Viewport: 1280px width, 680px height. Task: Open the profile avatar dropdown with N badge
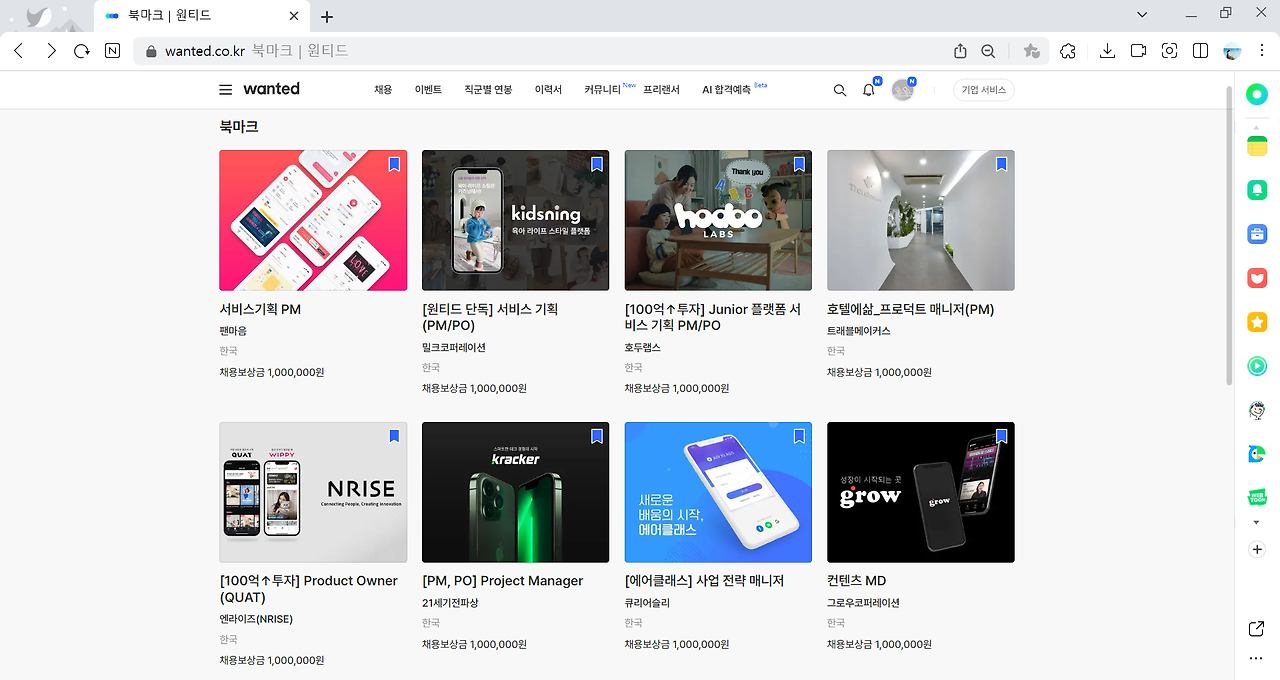tap(903, 89)
